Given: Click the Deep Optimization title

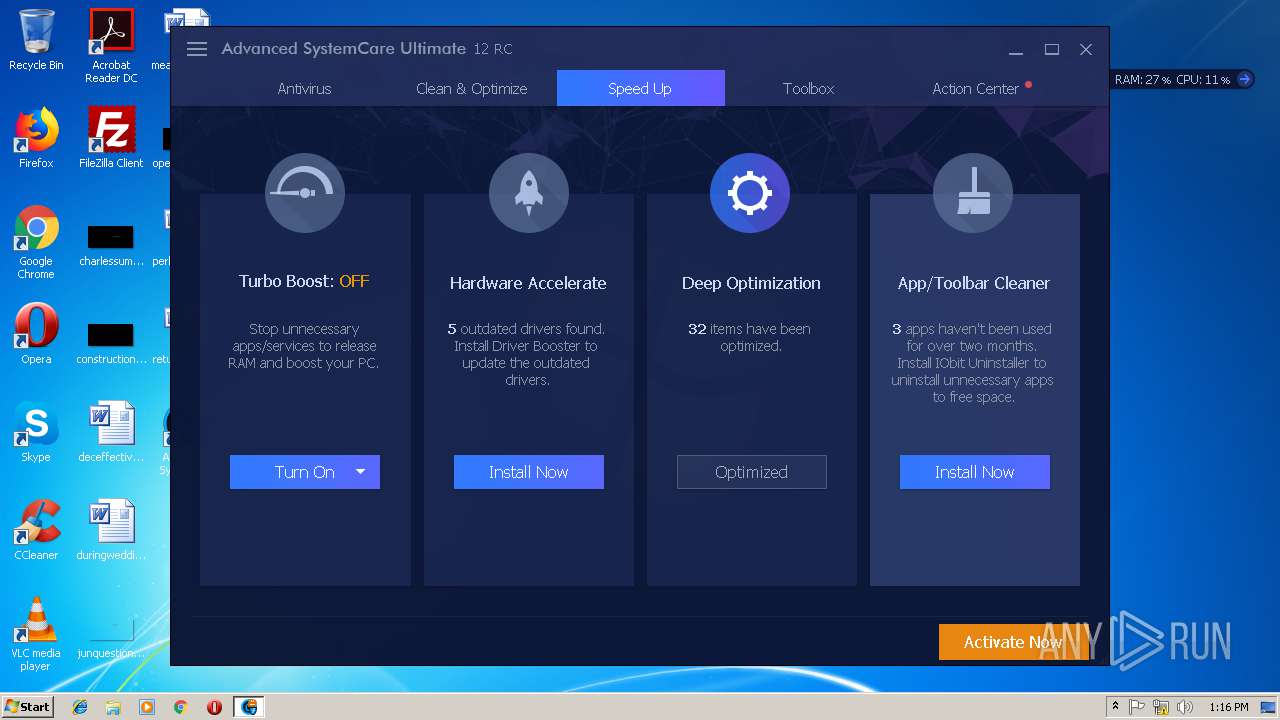Looking at the screenshot, I should point(751,283).
